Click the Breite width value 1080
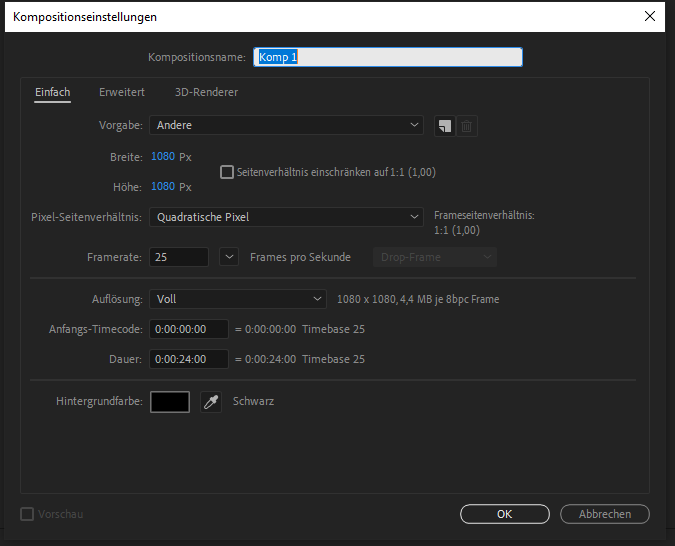Screen dimensions: 675x546 pos(162,157)
